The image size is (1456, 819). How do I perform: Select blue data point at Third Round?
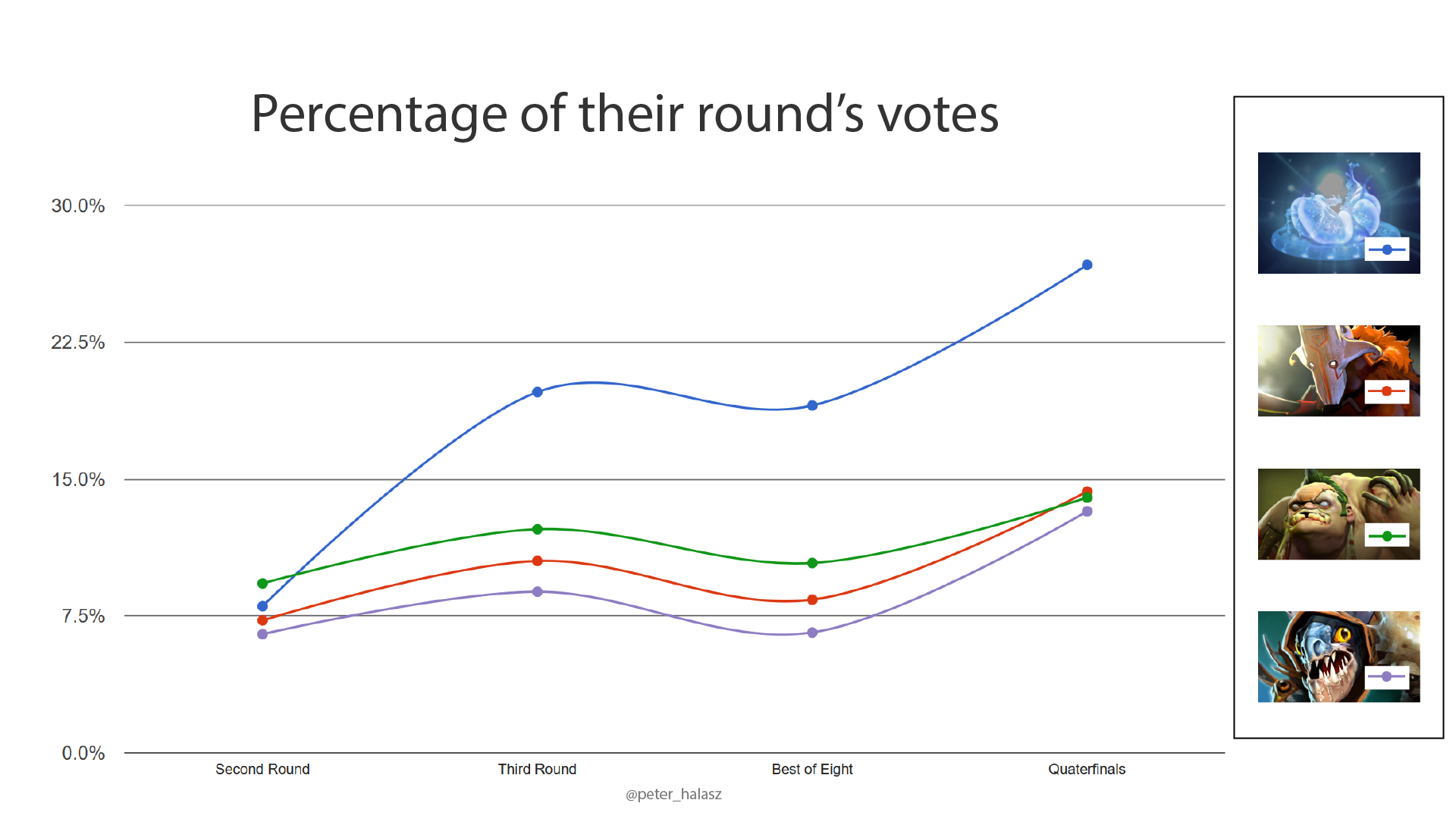pyautogui.click(x=537, y=392)
